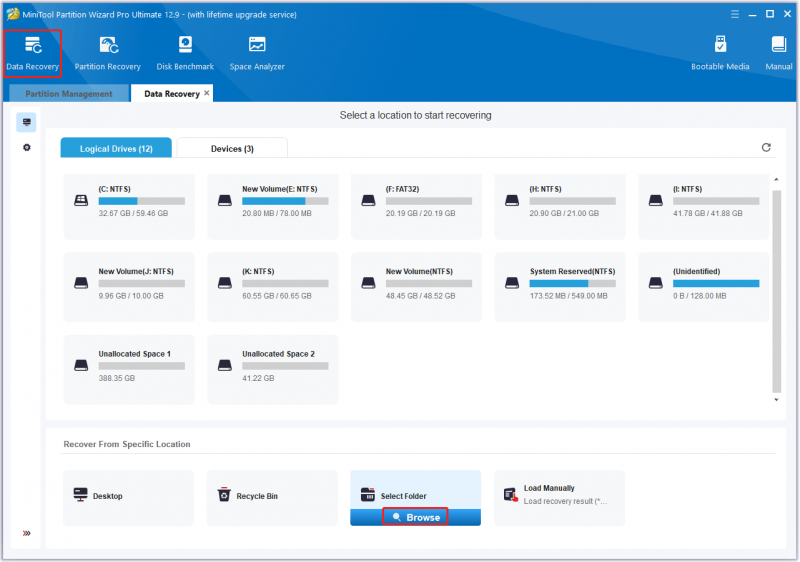Click the 9.96 GB / 10.00 GB text
Image resolution: width=800 pixels, height=562 pixels.
[131, 296]
